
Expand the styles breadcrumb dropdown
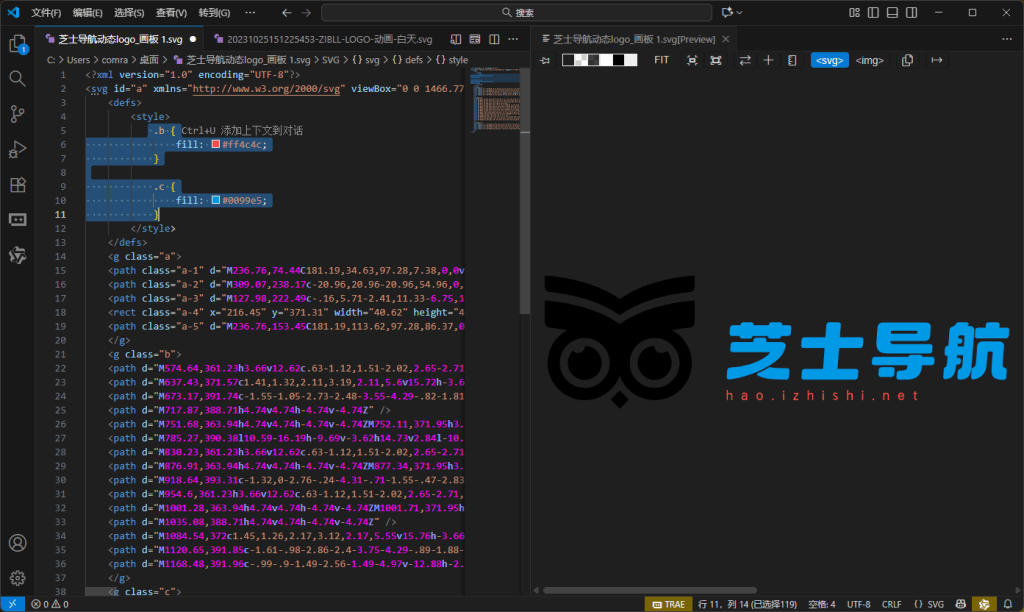459,60
